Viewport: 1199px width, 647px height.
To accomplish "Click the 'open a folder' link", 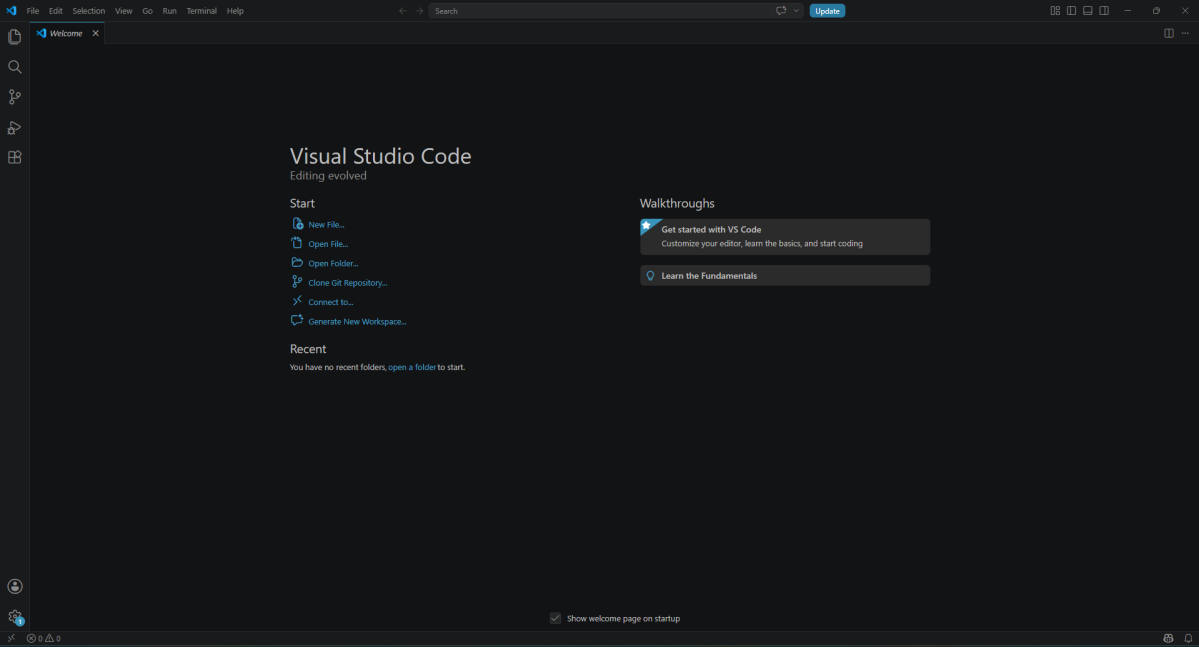I will coord(412,367).
